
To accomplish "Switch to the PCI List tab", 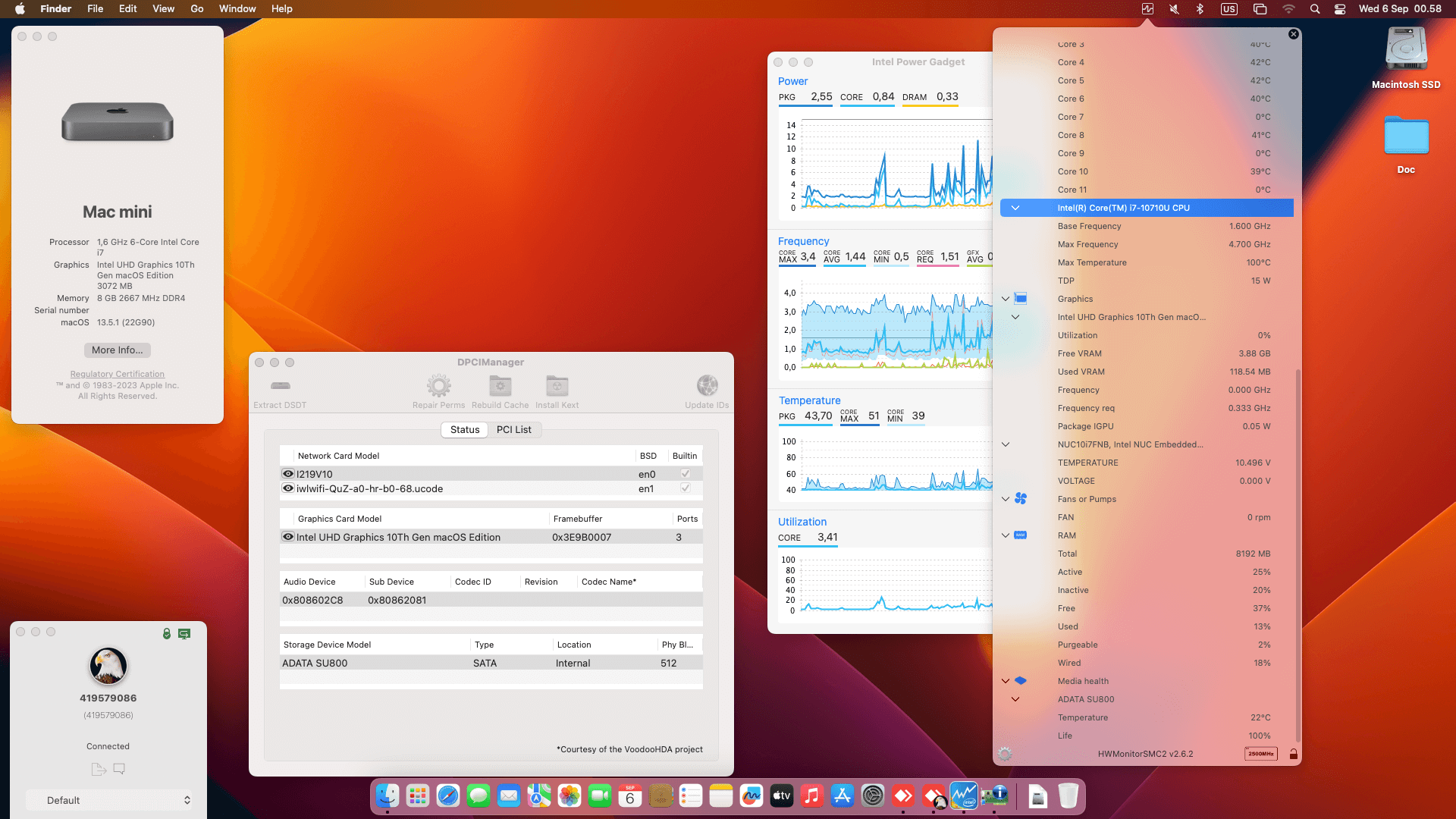I will click(513, 429).
